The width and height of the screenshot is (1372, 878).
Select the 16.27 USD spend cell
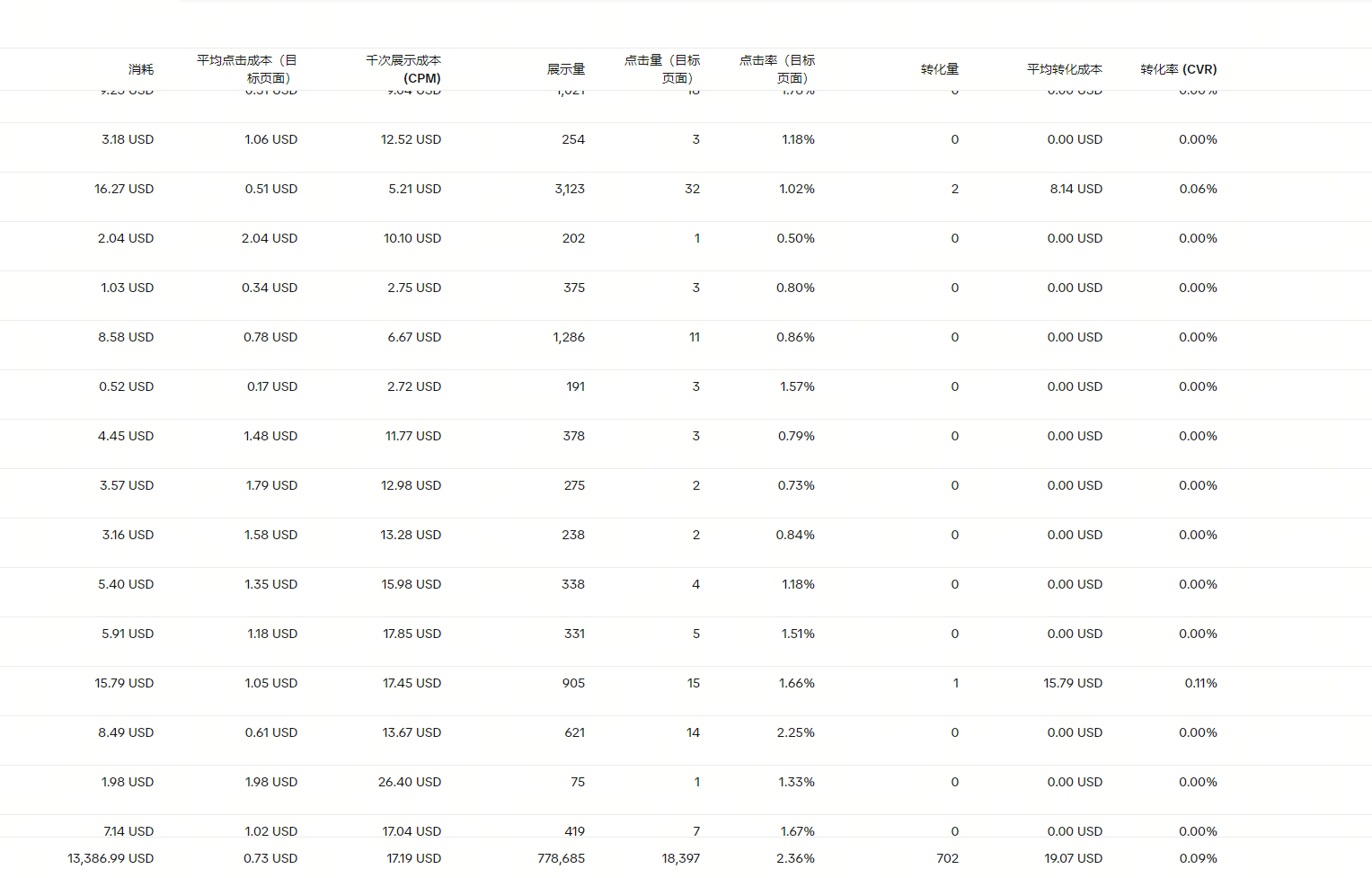pyautogui.click(x=124, y=189)
